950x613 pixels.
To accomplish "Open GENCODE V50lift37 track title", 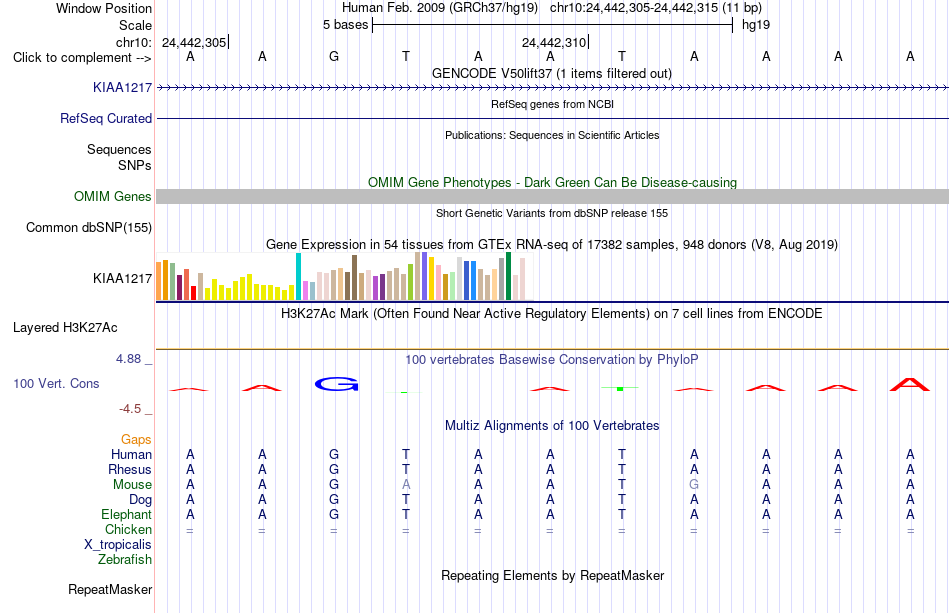I will pyautogui.click(x=552, y=74).
